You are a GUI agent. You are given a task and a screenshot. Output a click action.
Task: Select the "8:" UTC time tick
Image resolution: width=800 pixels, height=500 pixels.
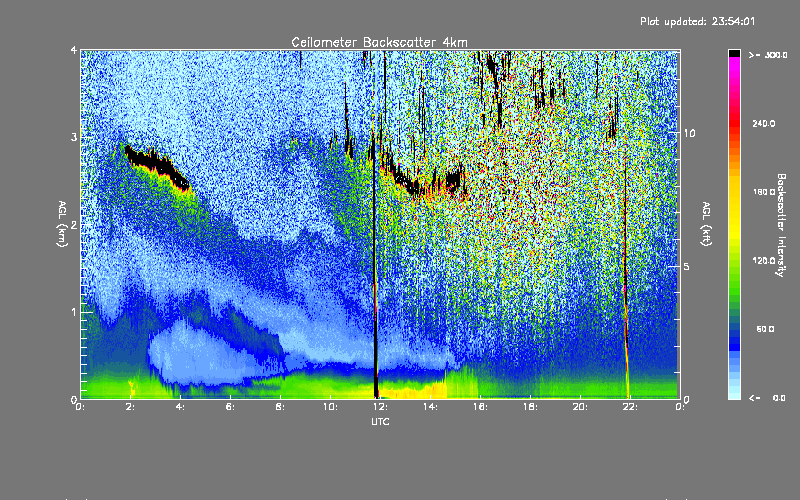click(x=281, y=407)
